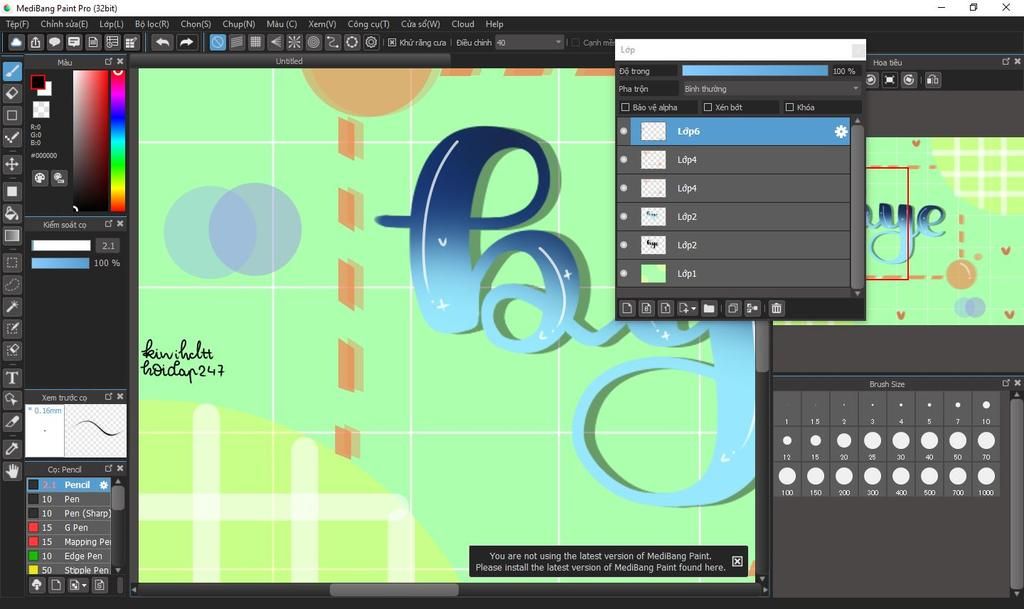
Task: Open the Bình thường blending dropdown
Action: [771, 89]
